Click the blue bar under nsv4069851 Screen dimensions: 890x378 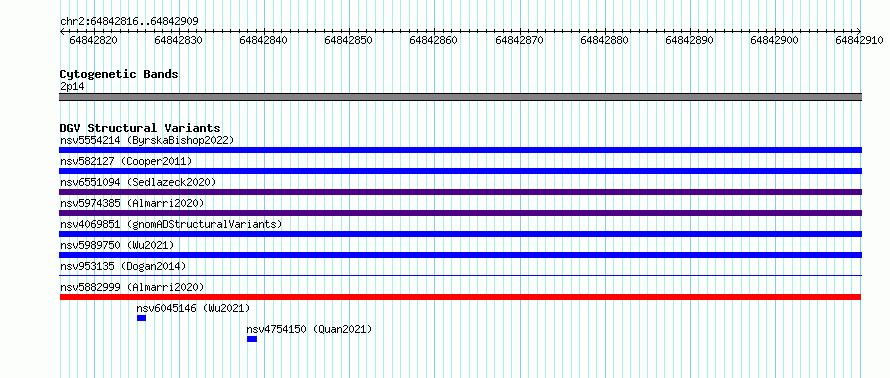[460, 234]
